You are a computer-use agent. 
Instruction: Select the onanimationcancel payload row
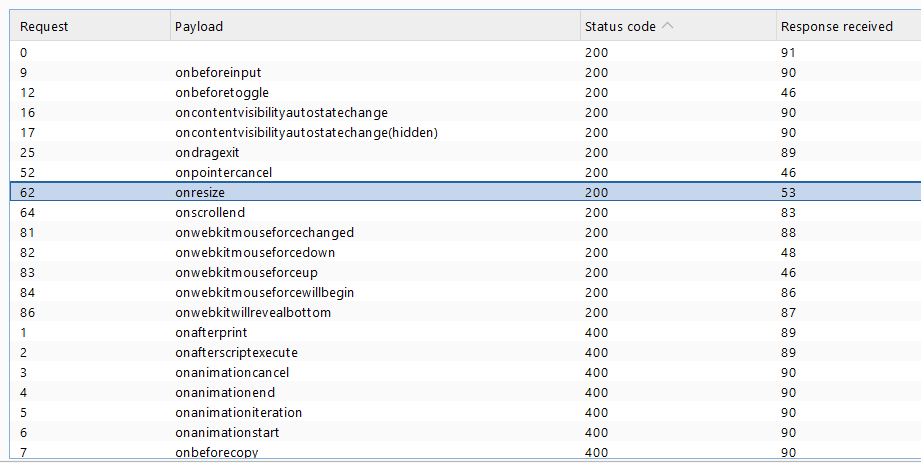coord(466,372)
